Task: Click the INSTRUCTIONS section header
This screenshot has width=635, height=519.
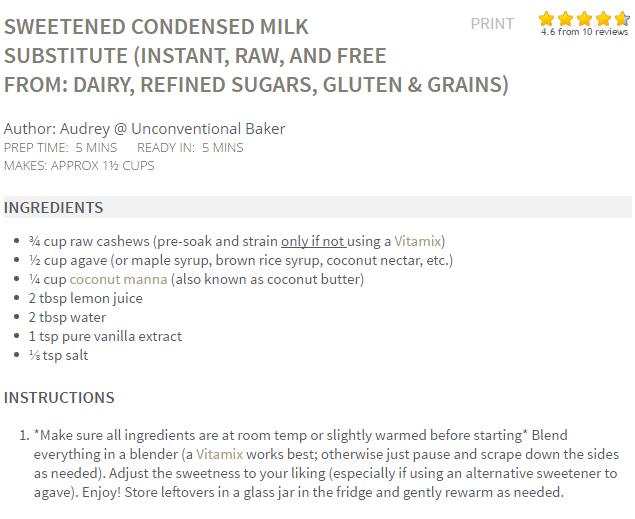Action: [59, 398]
